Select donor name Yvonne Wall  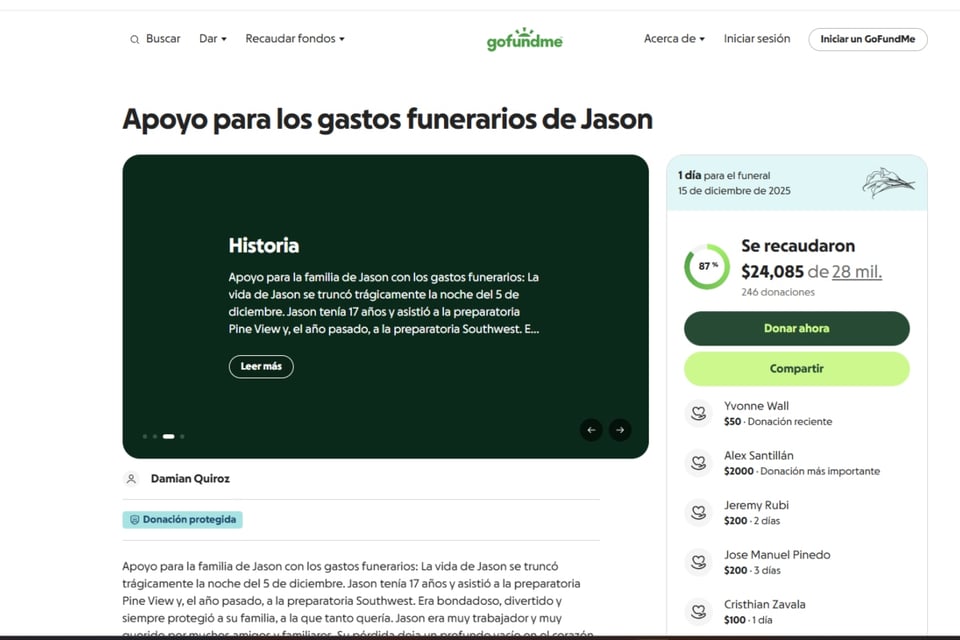756,406
